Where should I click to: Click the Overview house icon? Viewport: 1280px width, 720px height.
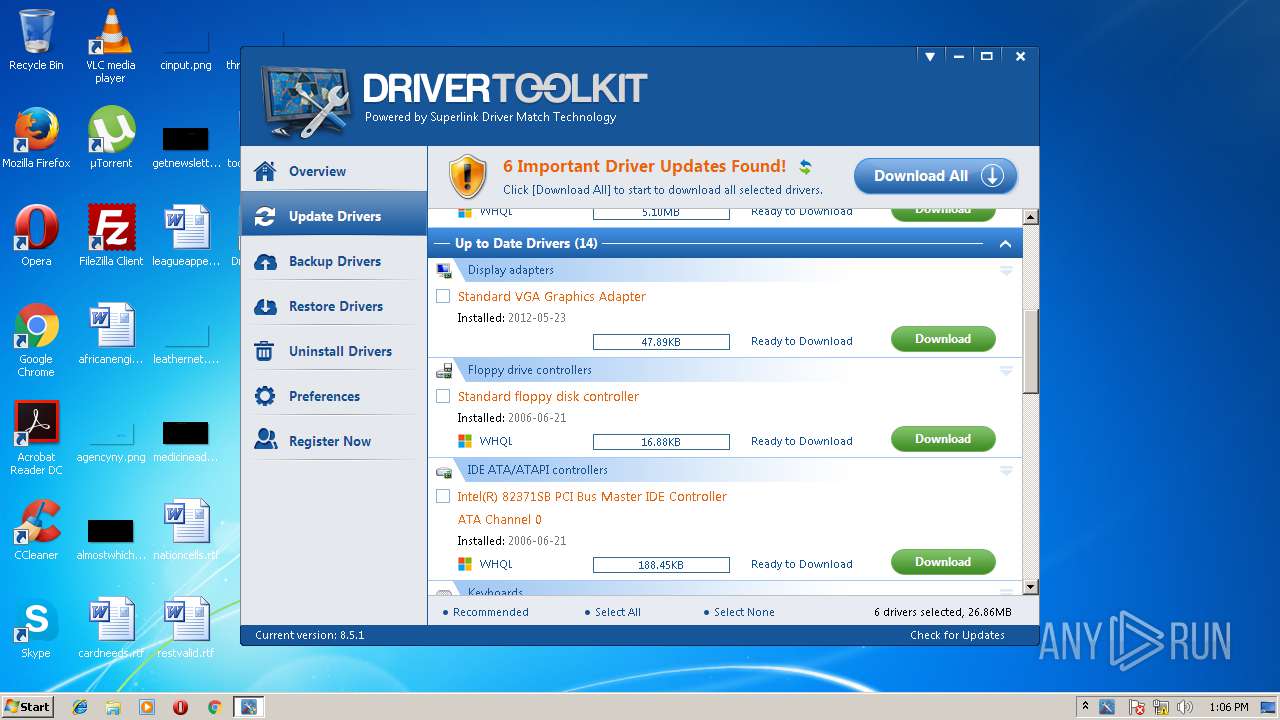265,171
